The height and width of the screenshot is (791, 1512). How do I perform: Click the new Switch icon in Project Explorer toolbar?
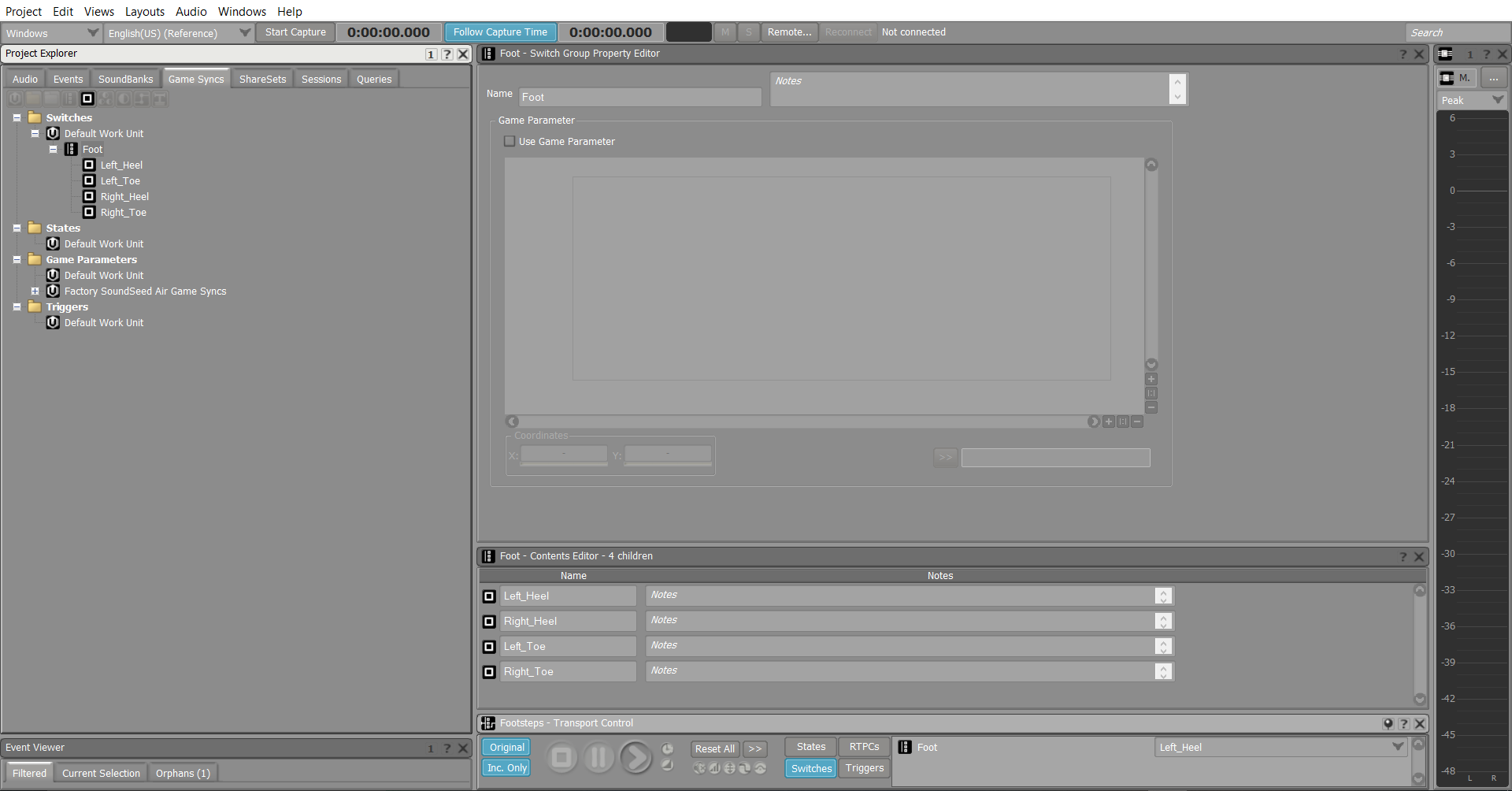pyautogui.click(x=87, y=98)
